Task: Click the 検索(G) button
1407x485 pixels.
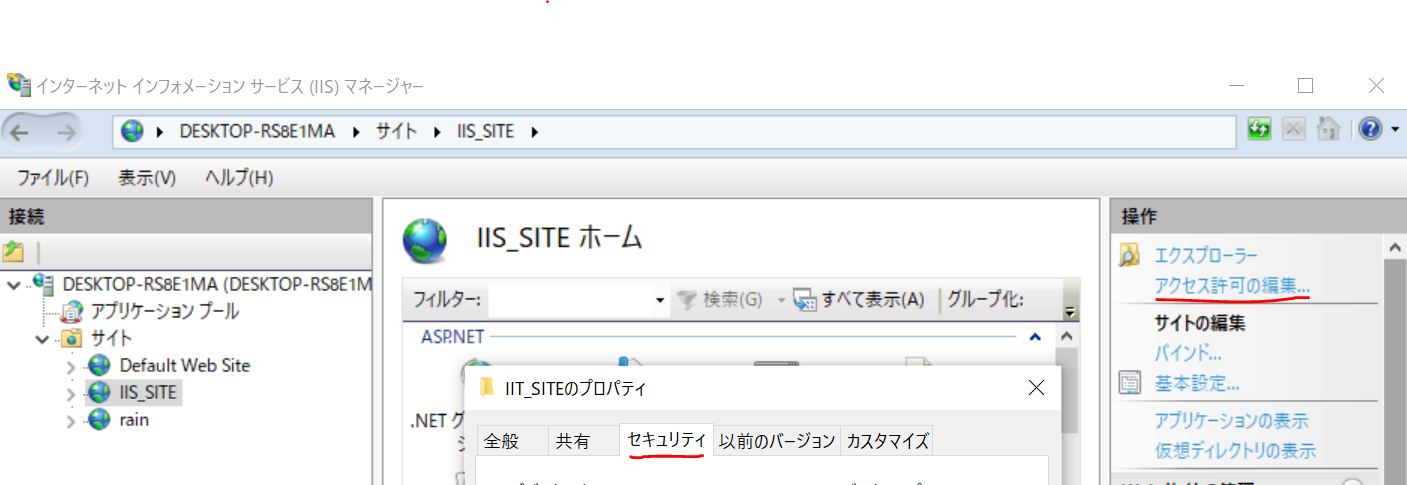Action: pos(720,299)
